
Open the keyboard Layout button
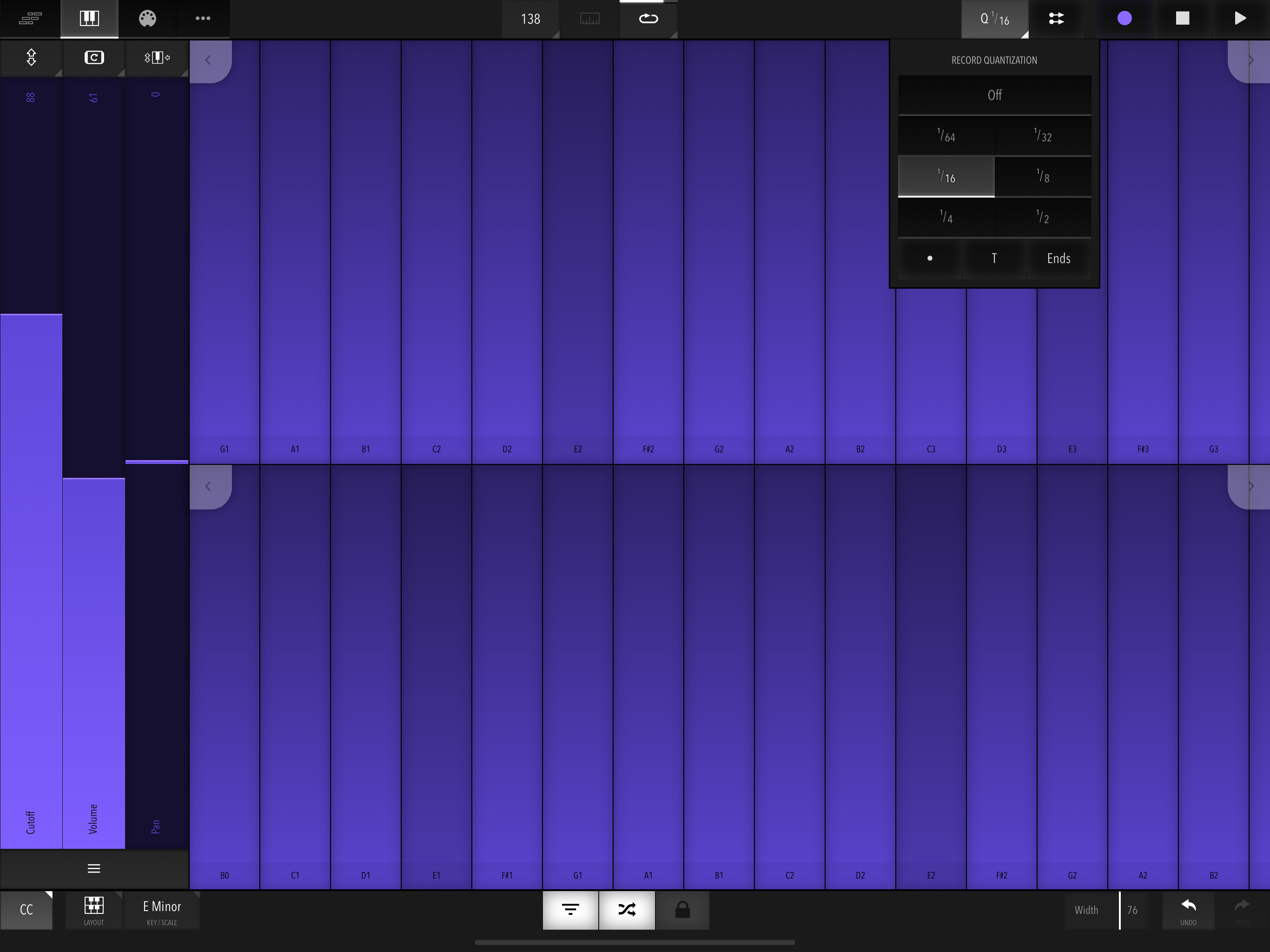tap(93, 910)
